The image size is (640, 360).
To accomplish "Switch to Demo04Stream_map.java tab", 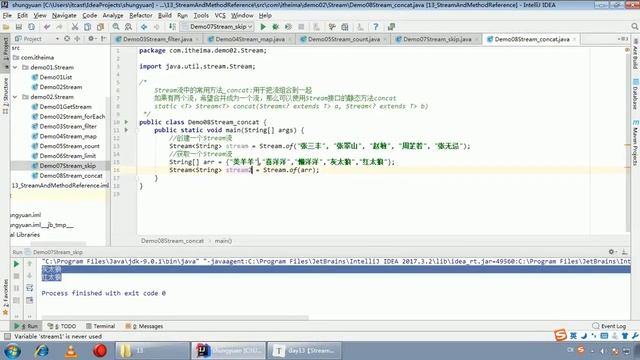I will coord(250,39).
